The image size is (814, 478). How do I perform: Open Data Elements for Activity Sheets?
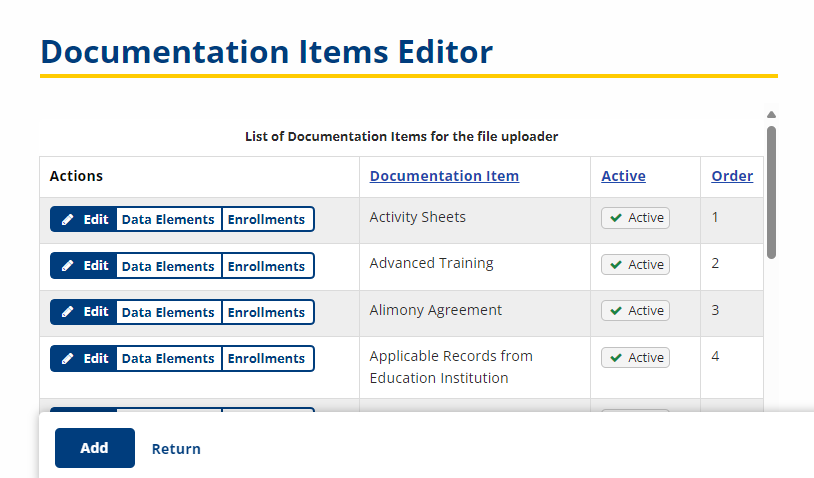click(x=168, y=220)
